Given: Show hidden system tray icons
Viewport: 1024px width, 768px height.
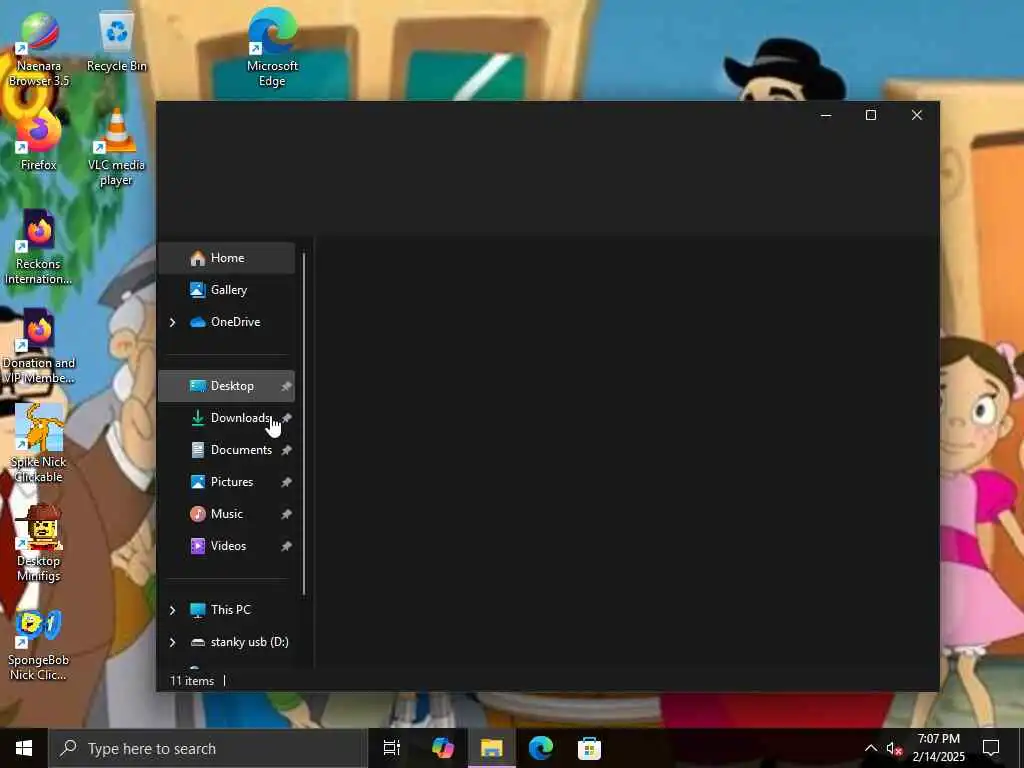Looking at the screenshot, I should click(871, 748).
